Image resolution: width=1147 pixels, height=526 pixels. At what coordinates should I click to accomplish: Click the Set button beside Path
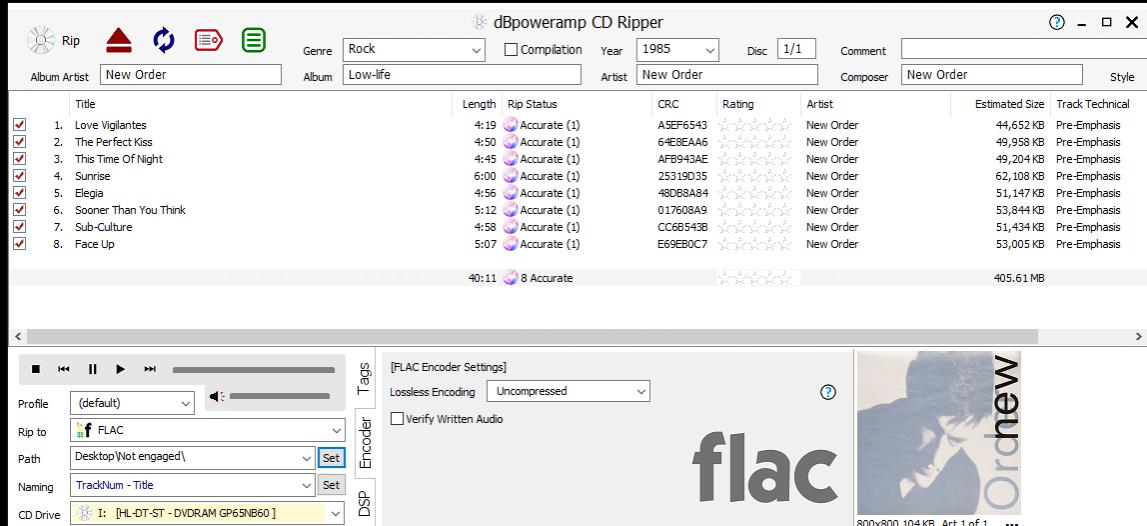(x=331, y=458)
